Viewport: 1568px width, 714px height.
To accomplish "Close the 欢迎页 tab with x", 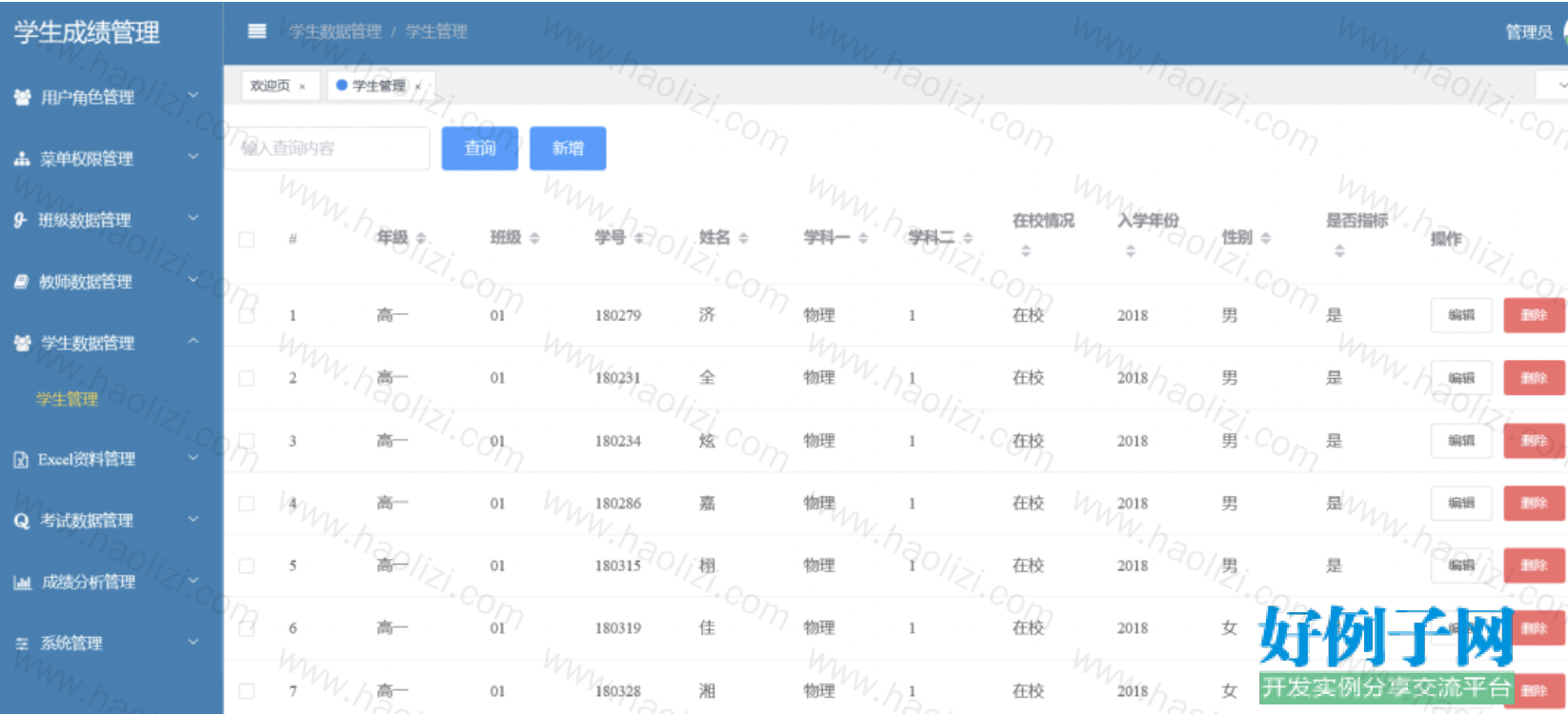I will pyautogui.click(x=302, y=87).
